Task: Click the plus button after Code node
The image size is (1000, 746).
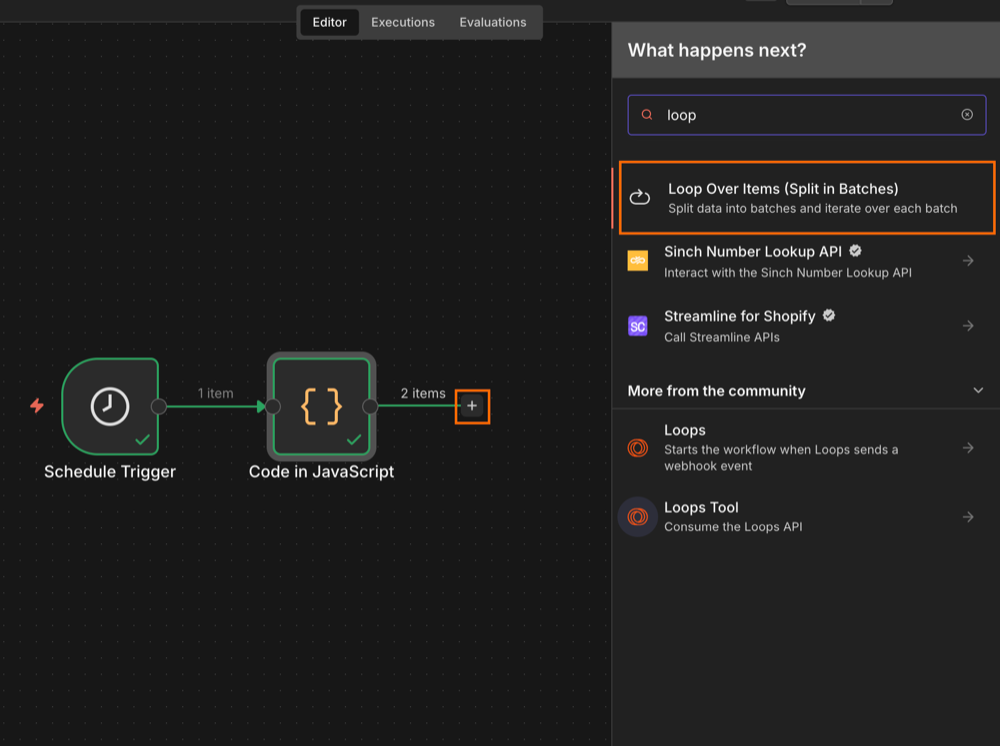Action: tap(472, 406)
